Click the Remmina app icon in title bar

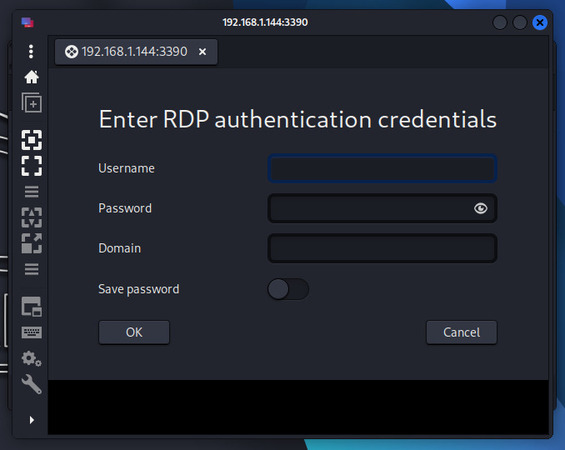27,22
